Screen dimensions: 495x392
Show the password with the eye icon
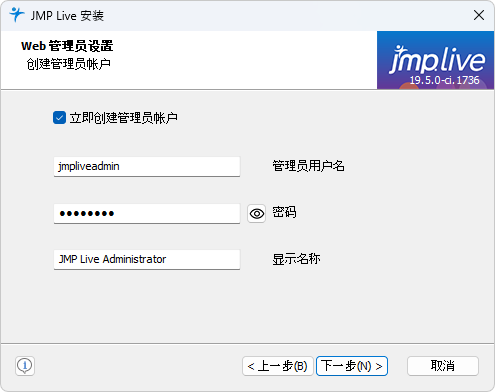257,213
